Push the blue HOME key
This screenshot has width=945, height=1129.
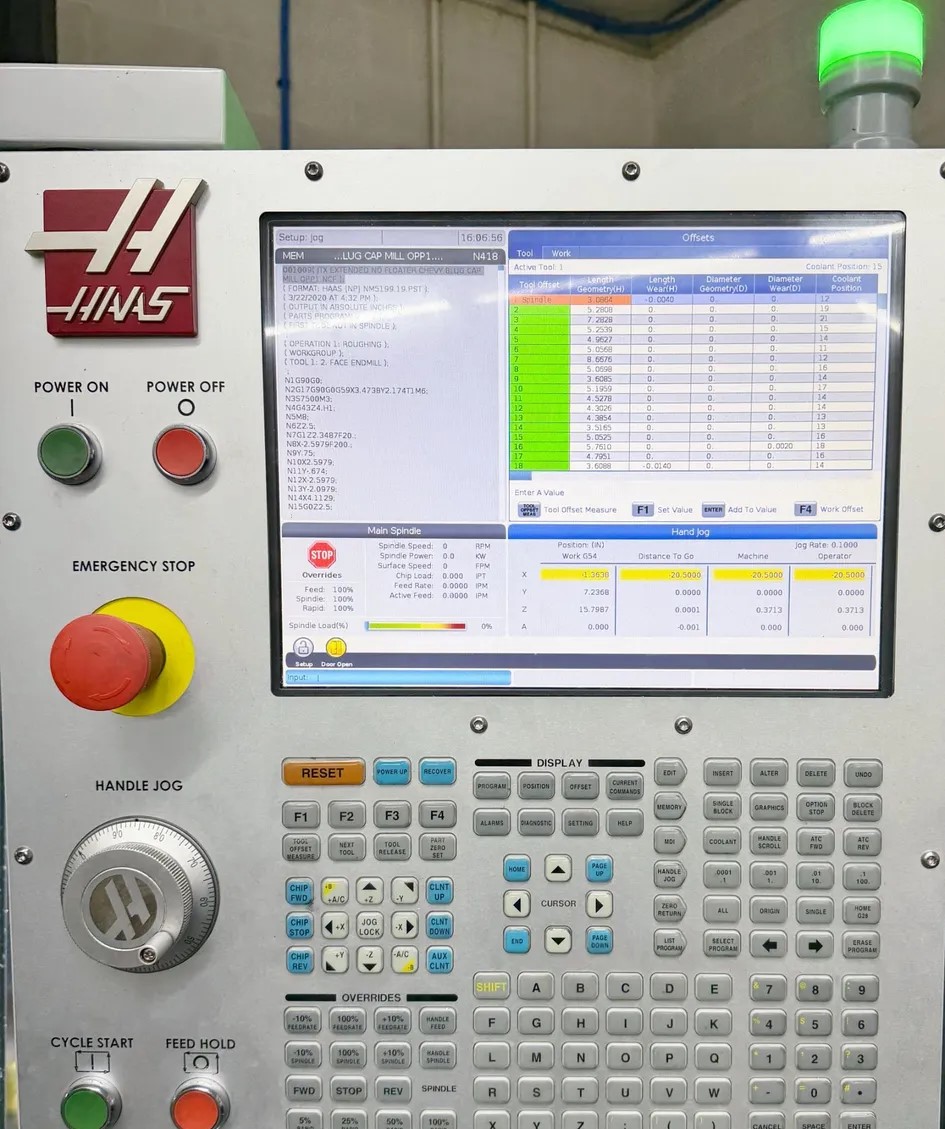(516, 868)
